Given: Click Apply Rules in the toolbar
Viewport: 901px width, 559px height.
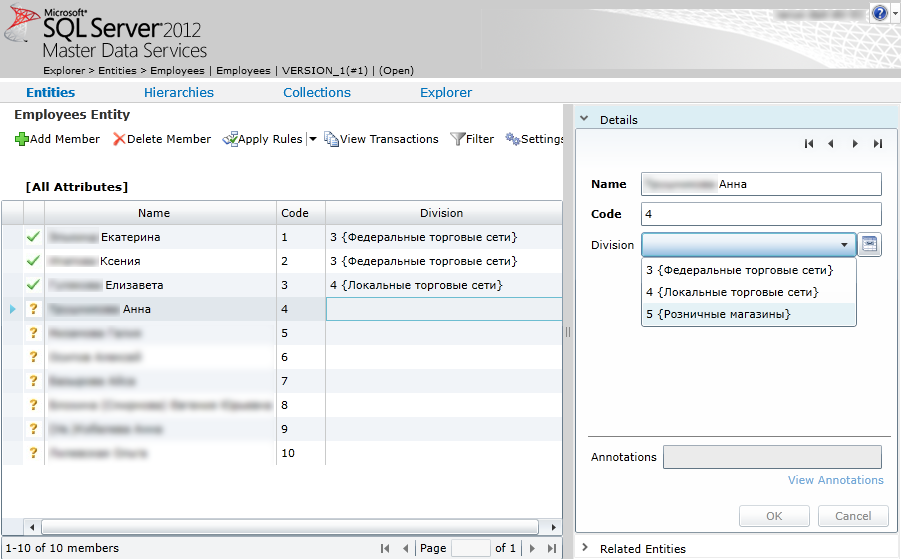Looking at the screenshot, I should [x=263, y=139].
